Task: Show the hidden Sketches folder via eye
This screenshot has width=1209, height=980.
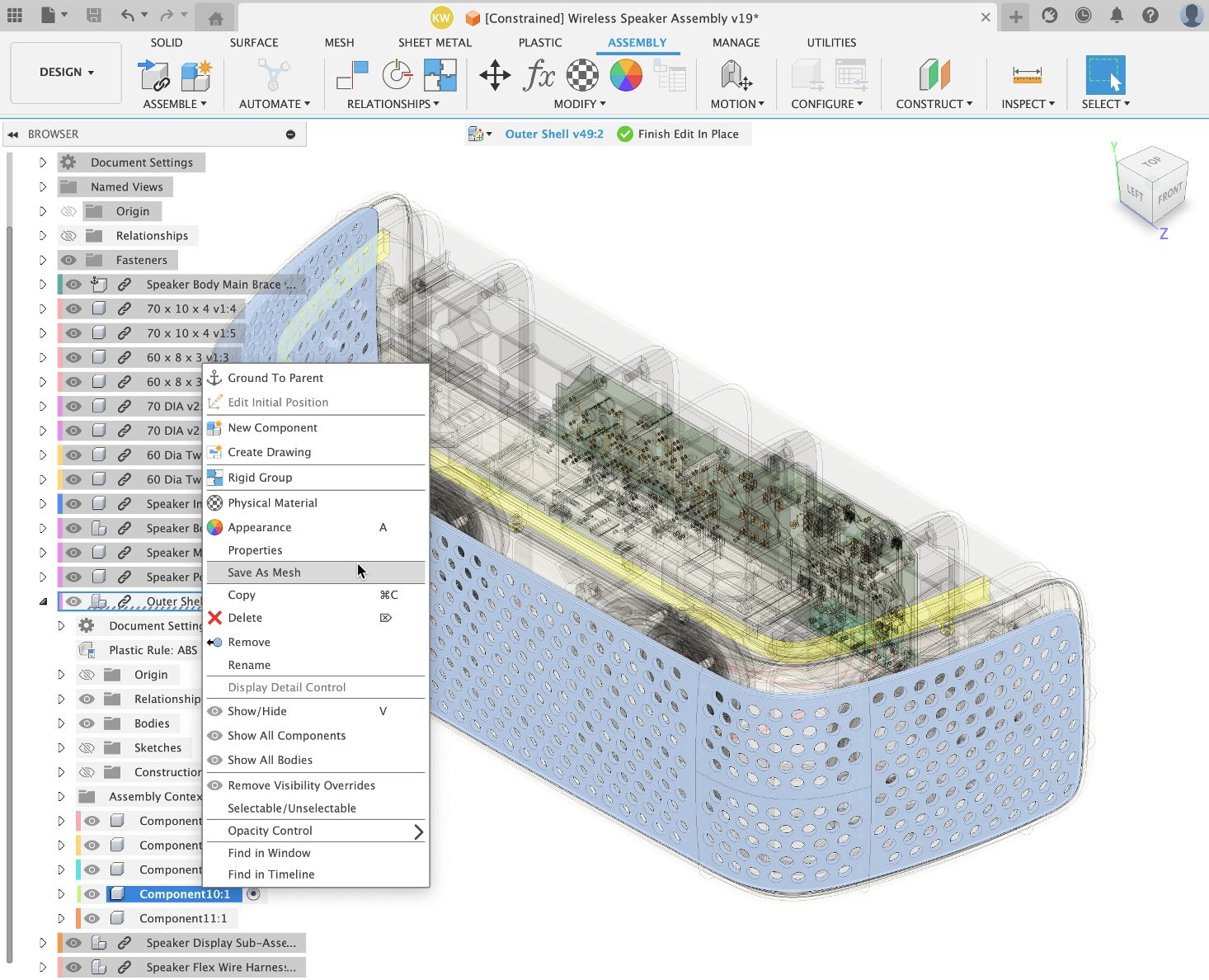Action: click(87, 748)
